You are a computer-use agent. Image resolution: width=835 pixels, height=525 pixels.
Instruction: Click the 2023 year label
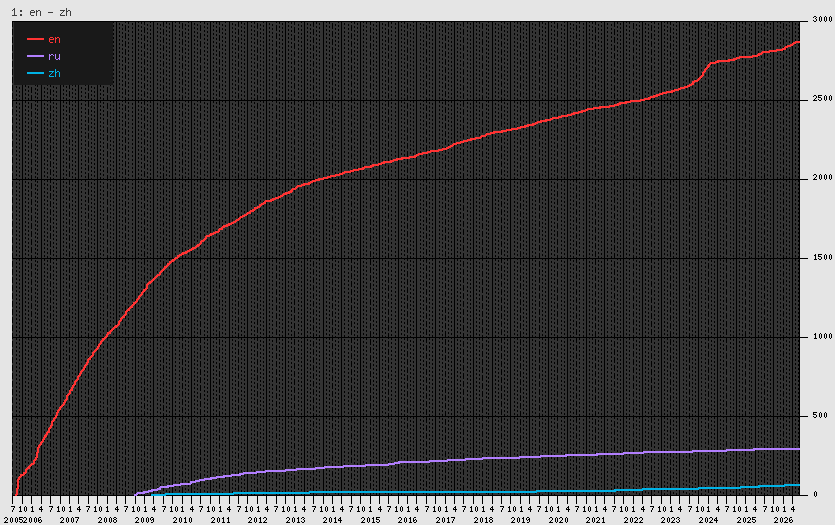click(670, 520)
